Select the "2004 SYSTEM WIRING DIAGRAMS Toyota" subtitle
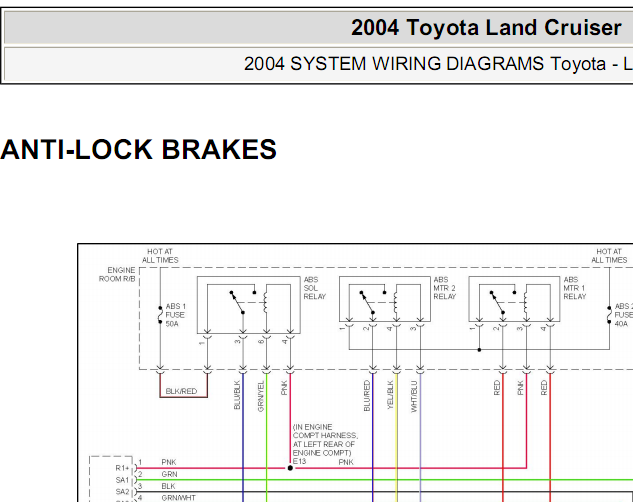Image resolution: width=633 pixels, height=502 pixels. pos(425,64)
